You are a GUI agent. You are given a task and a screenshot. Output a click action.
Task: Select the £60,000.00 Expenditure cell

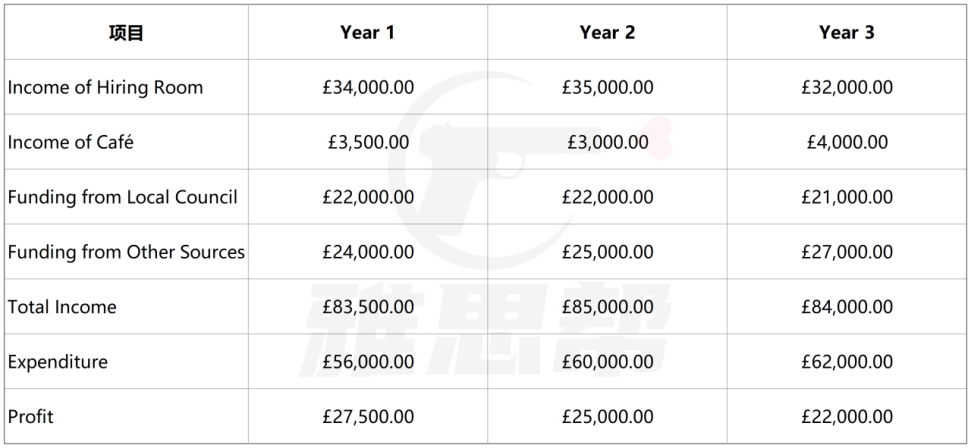(607, 362)
